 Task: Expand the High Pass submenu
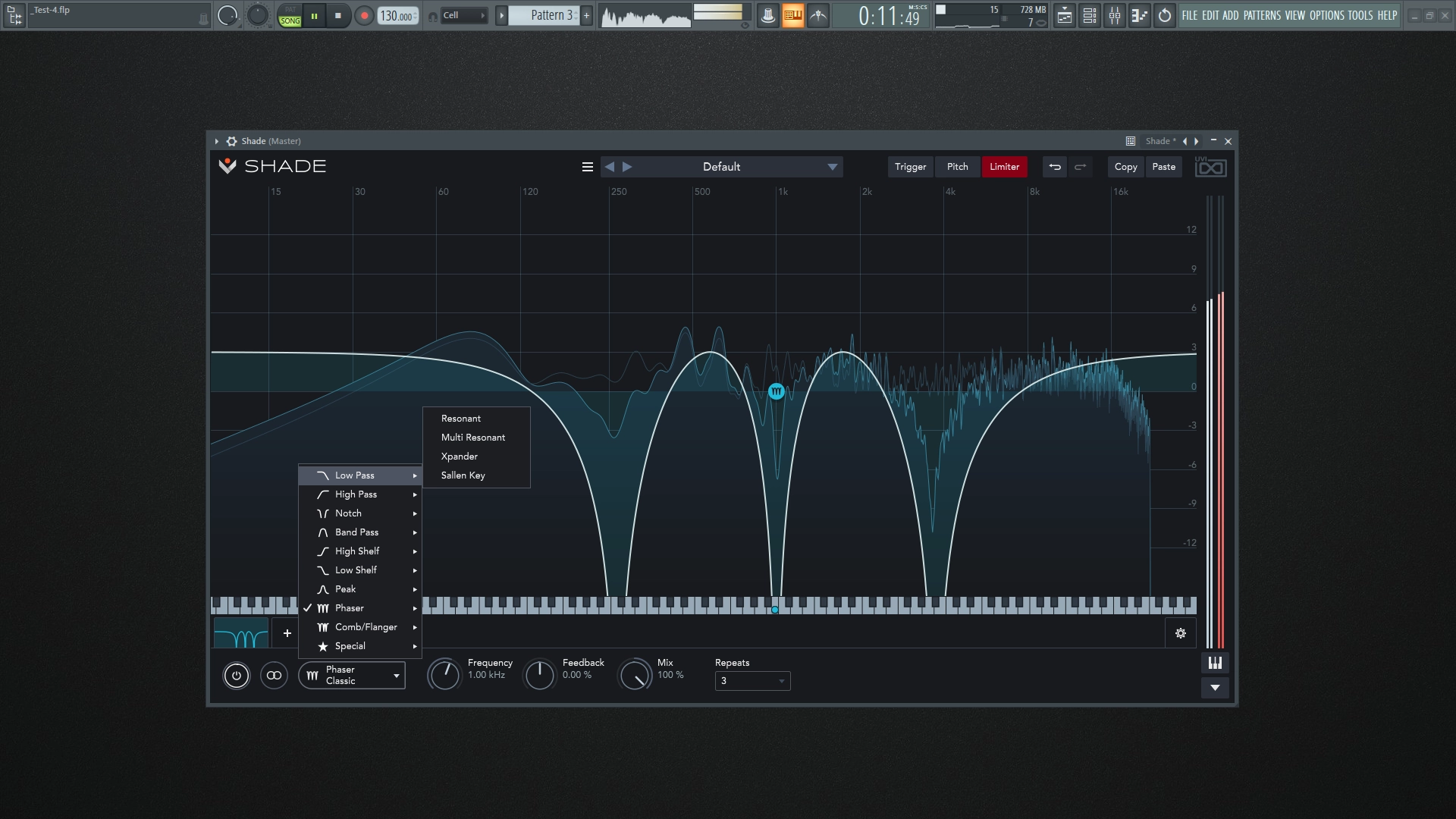[360, 494]
